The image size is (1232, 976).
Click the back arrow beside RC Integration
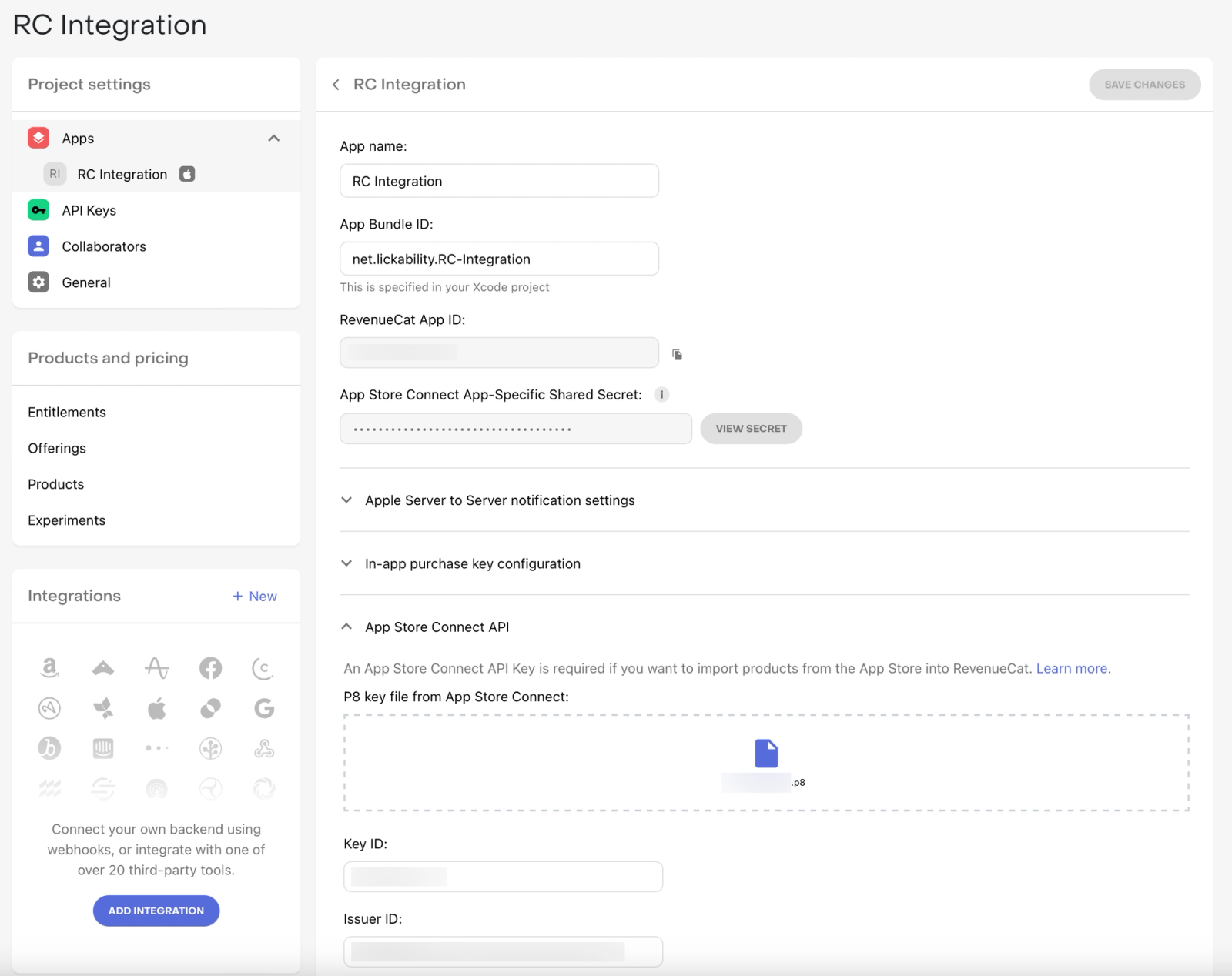coord(336,85)
